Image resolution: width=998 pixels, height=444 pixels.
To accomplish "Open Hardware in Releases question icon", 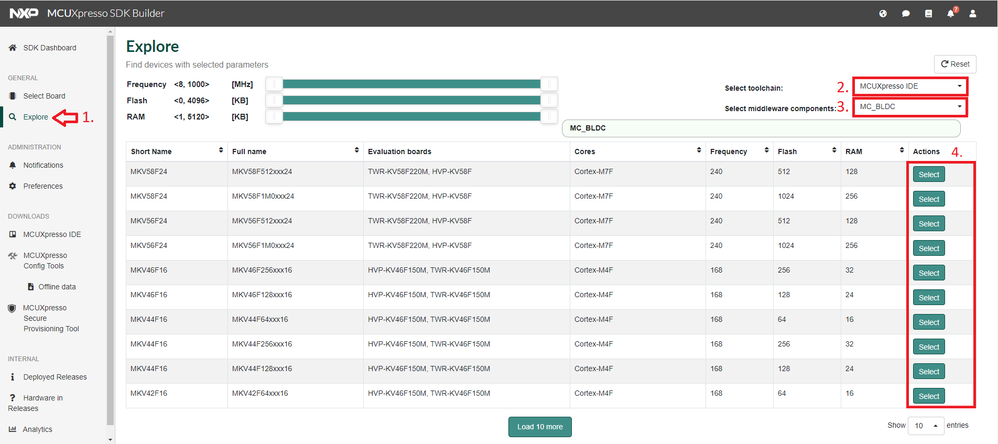I will 12,398.
